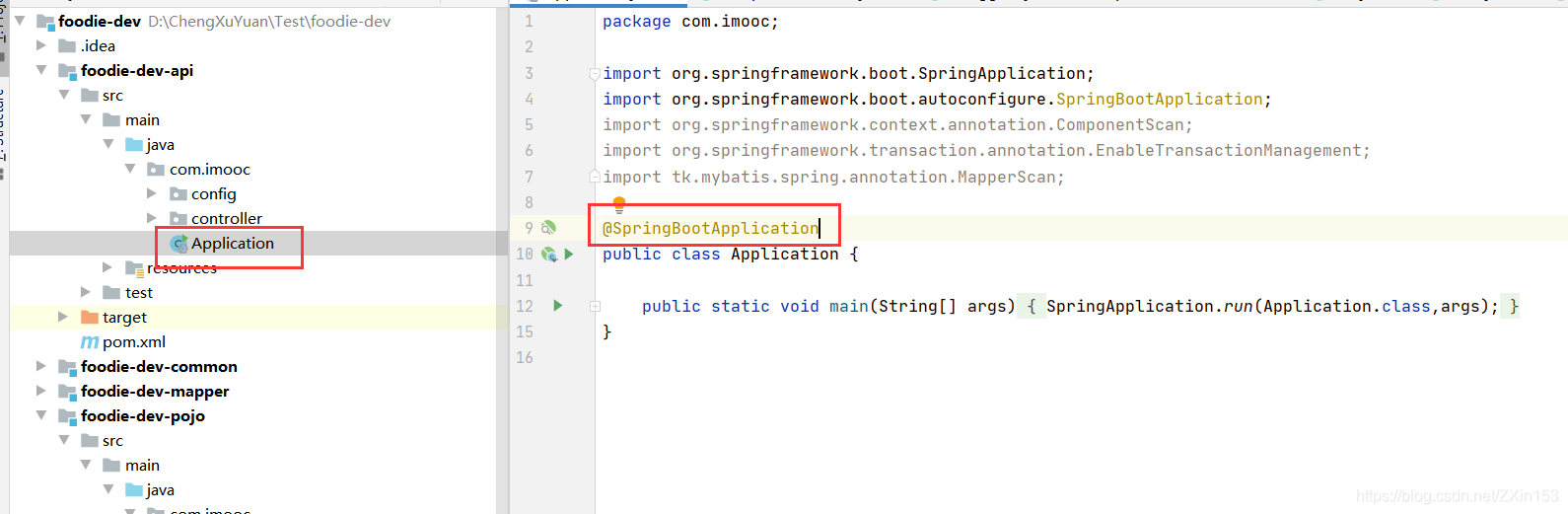Click the foodie-dev root project folder icon

click(x=45, y=22)
